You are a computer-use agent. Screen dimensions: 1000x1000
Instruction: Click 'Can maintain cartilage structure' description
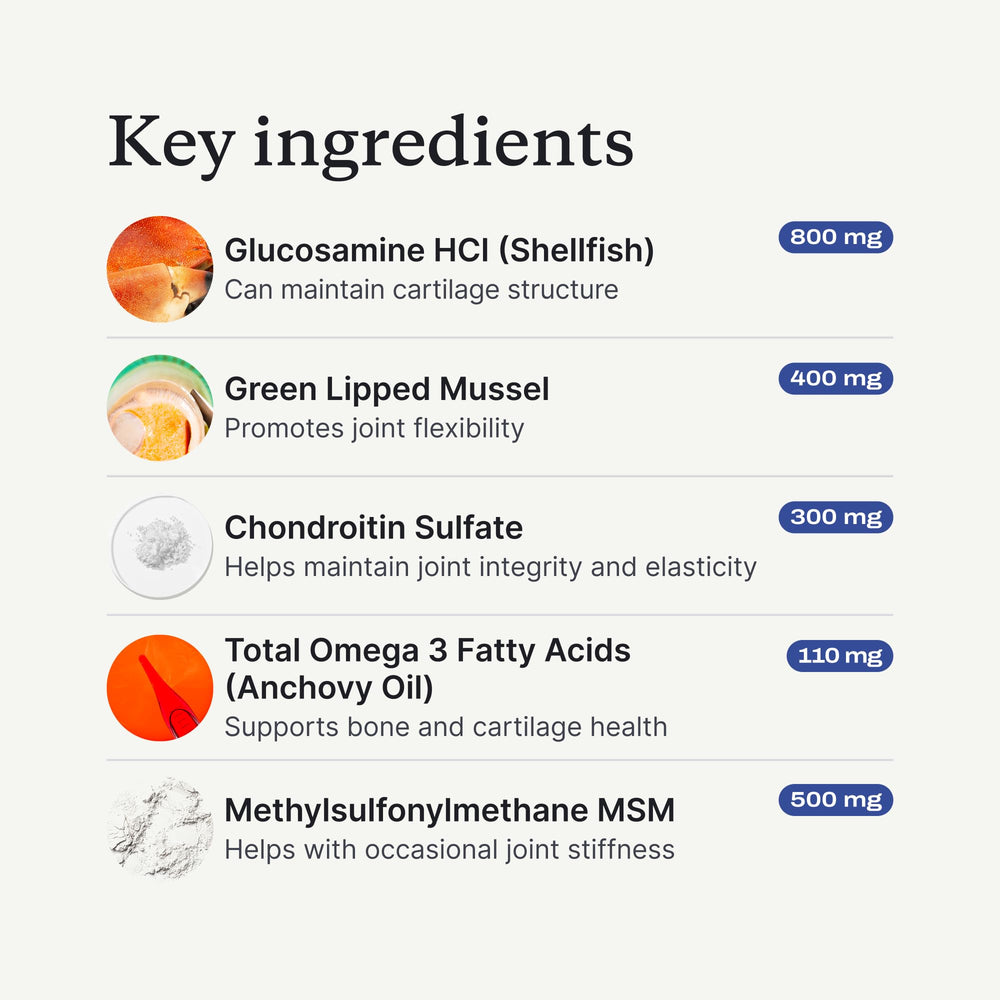422,290
